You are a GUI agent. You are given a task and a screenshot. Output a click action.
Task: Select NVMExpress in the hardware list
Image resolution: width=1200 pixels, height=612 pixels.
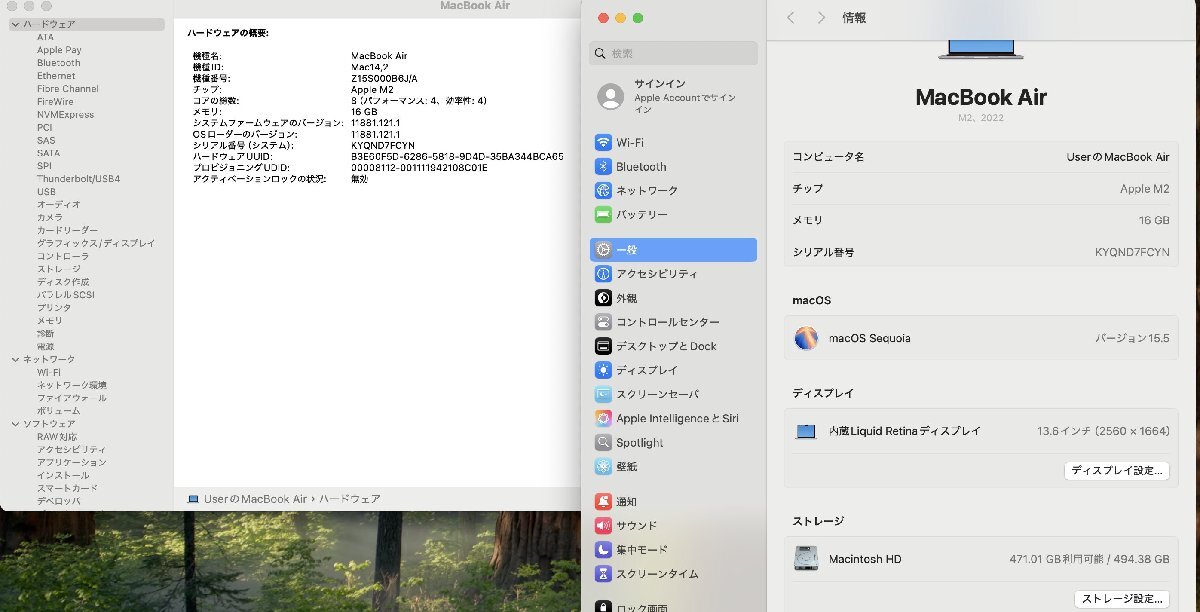pyautogui.click(x=65, y=115)
